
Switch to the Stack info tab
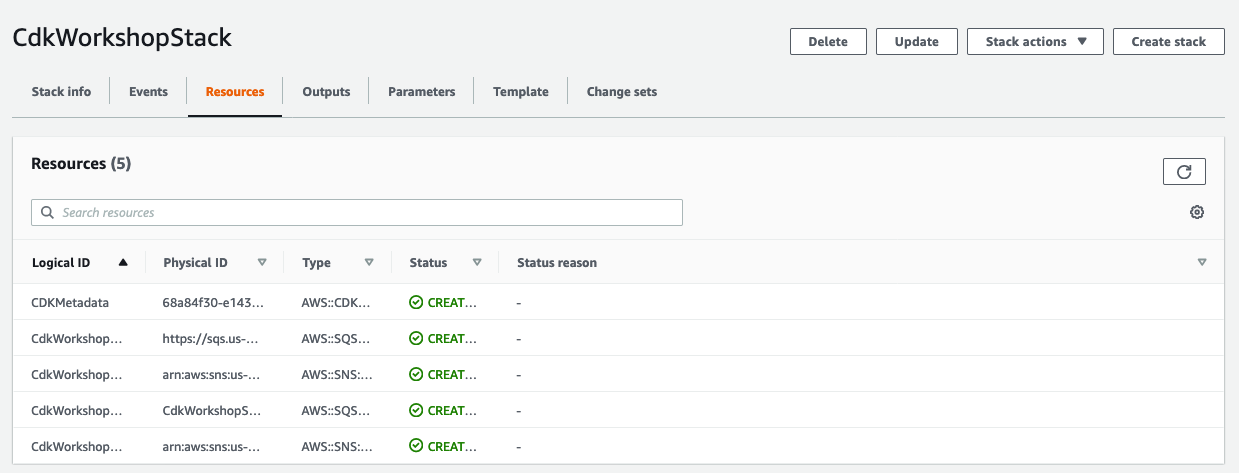61,91
